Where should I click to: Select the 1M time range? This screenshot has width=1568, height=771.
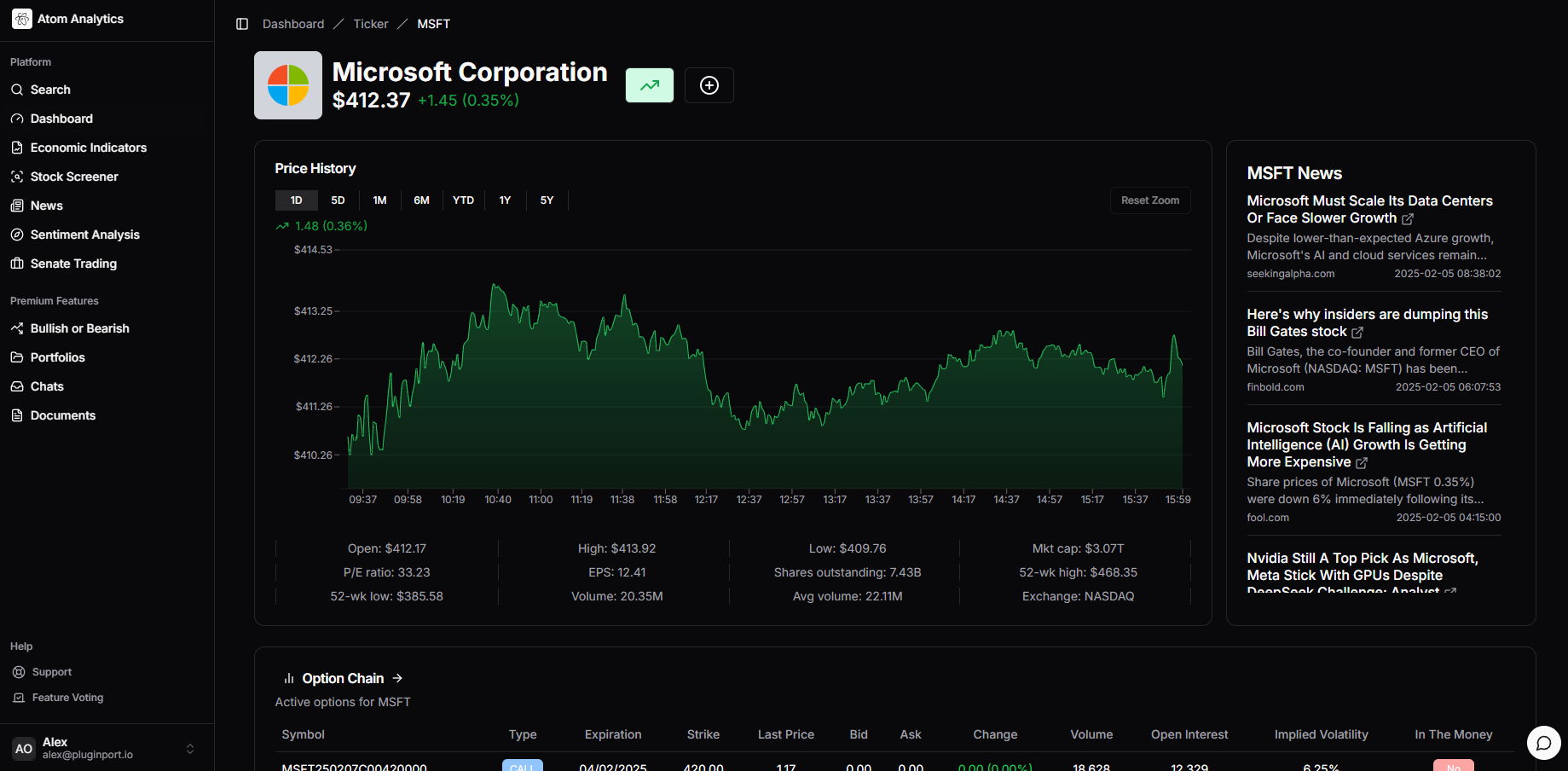[x=380, y=200]
